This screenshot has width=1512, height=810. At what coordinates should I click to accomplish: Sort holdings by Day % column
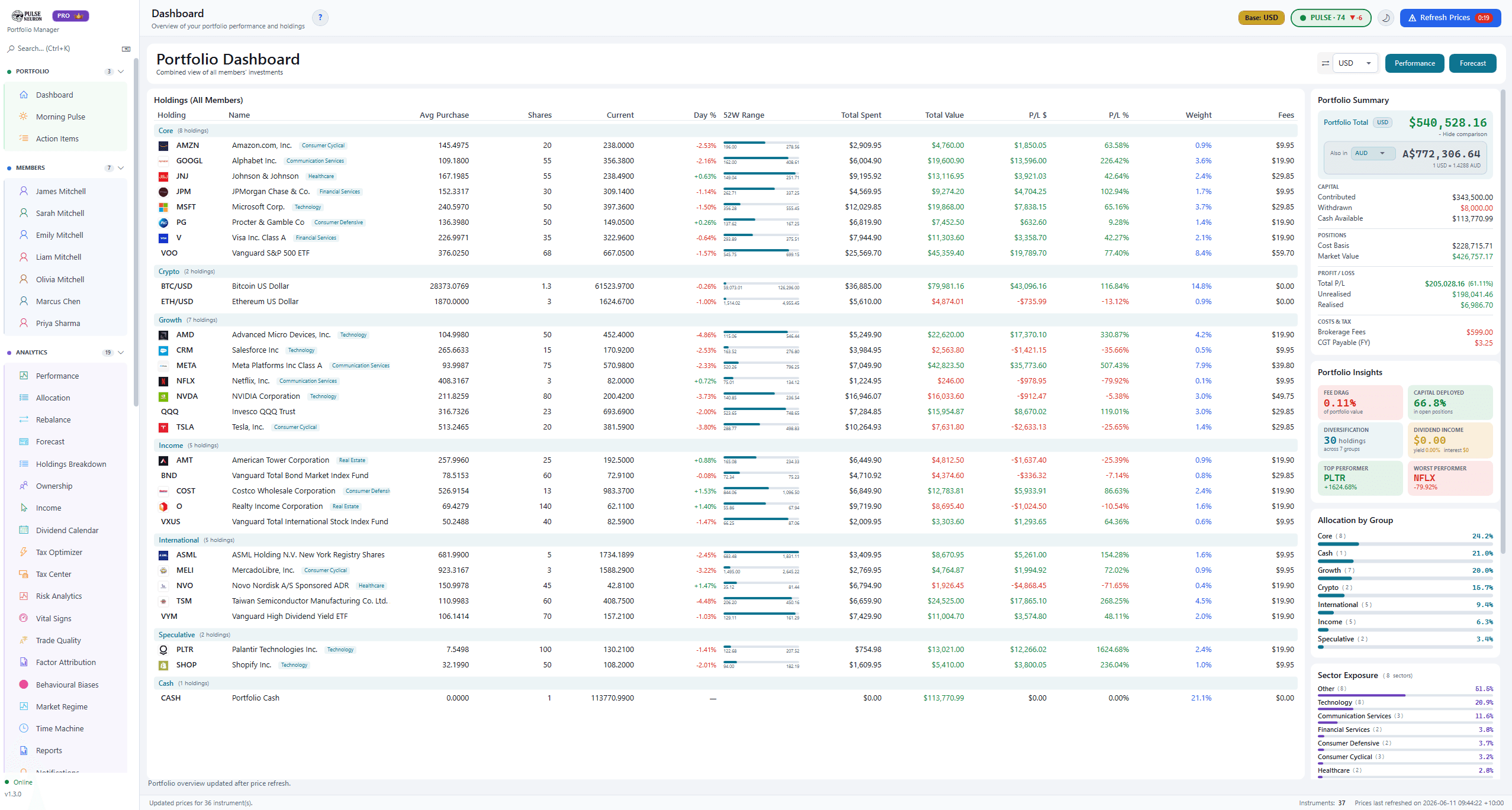[x=704, y=115]
